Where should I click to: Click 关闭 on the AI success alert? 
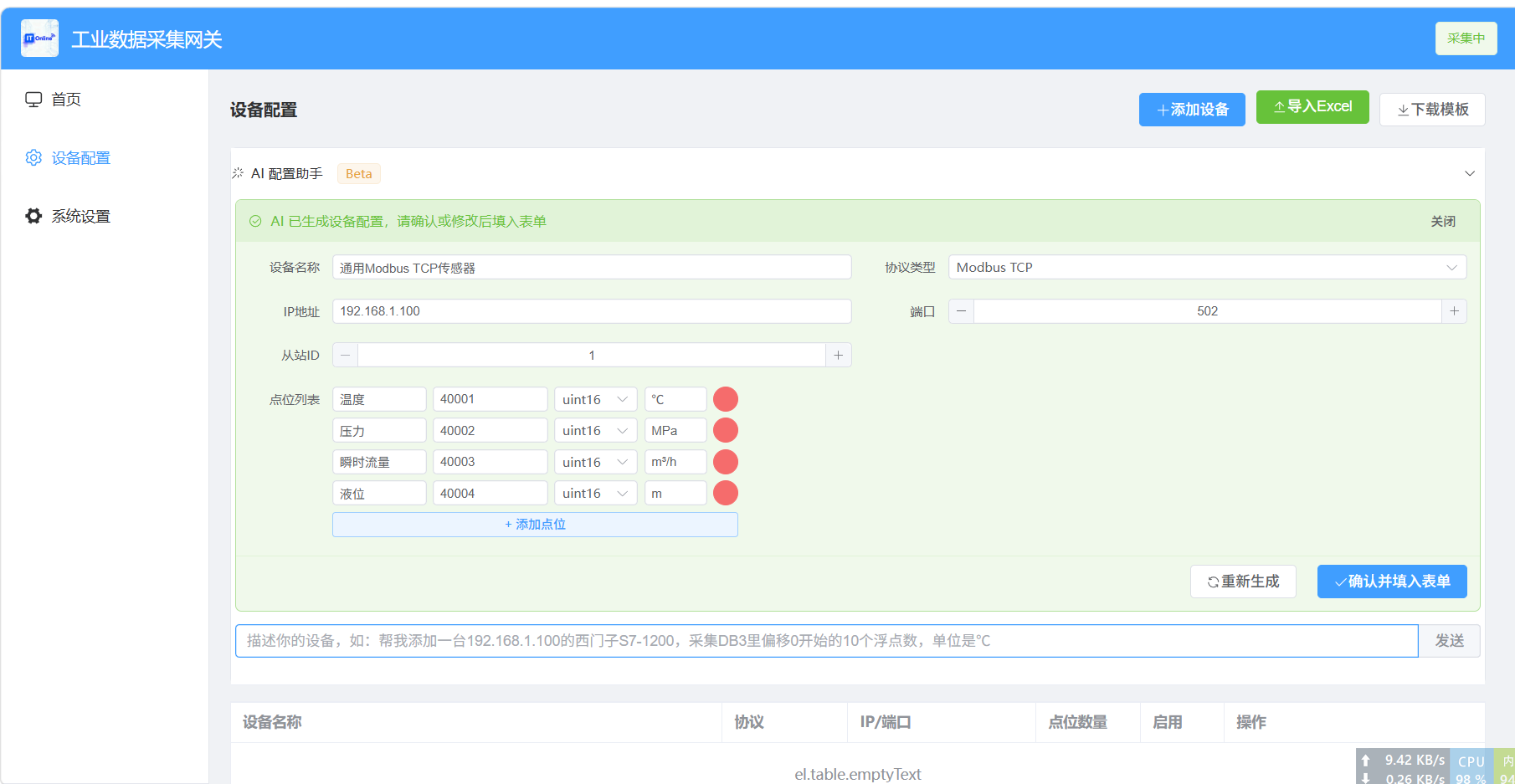click(1443, 222)
